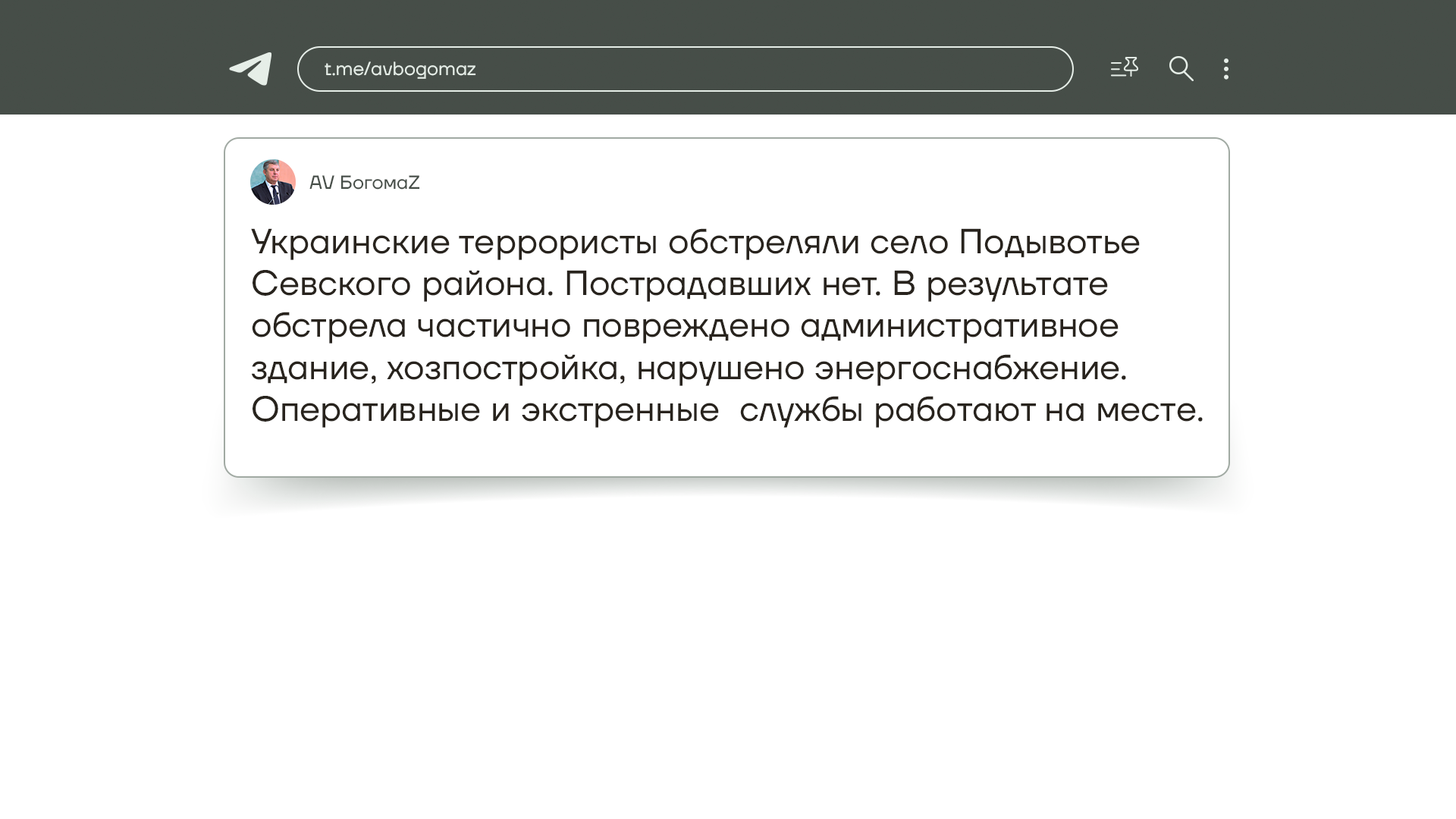The width and height of the screenshot is (1456, 819).
Task: Click the village name "Подывотье"
Action: coord(1049,243)
